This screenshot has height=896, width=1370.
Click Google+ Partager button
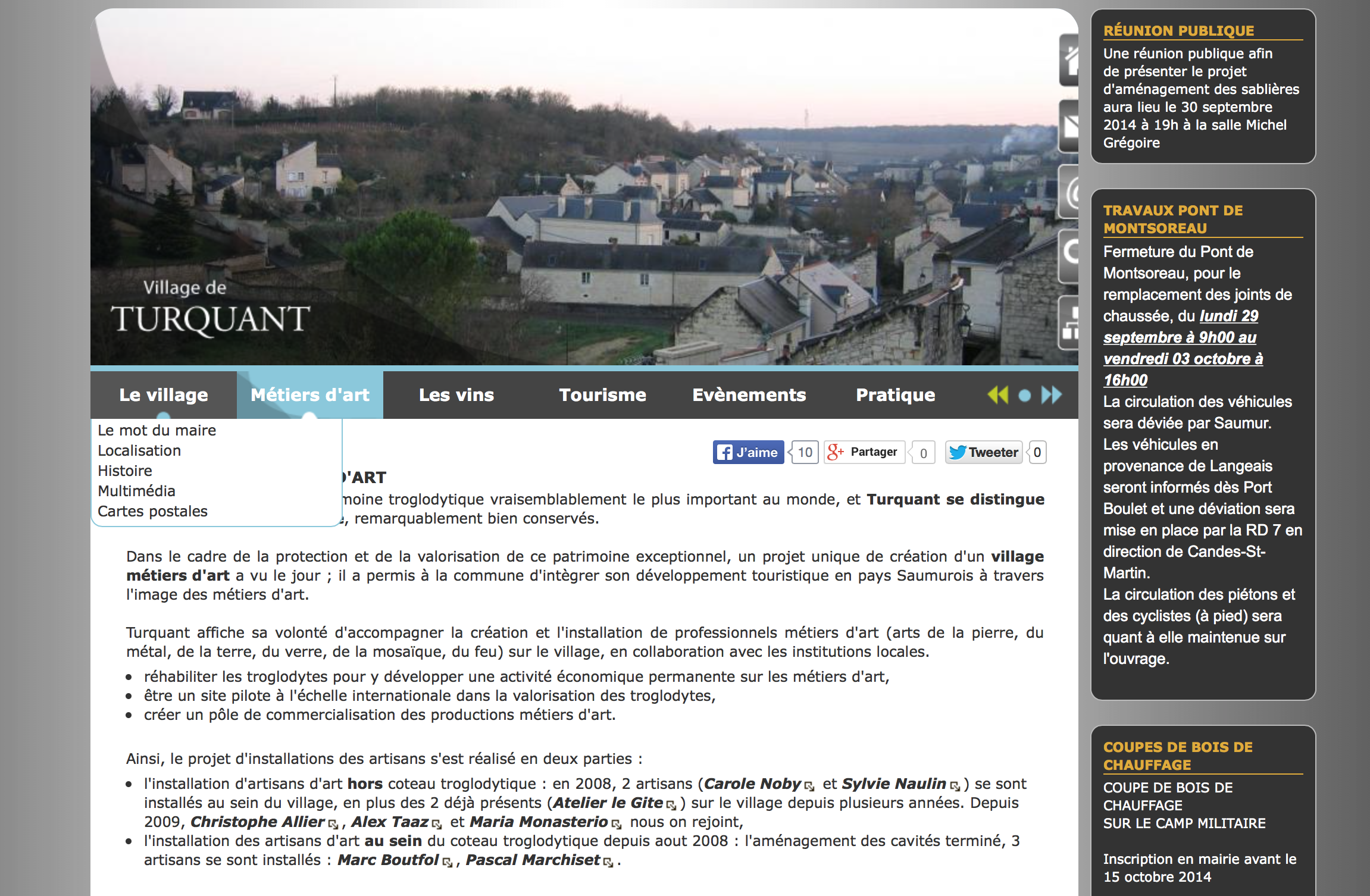point(864,452)
